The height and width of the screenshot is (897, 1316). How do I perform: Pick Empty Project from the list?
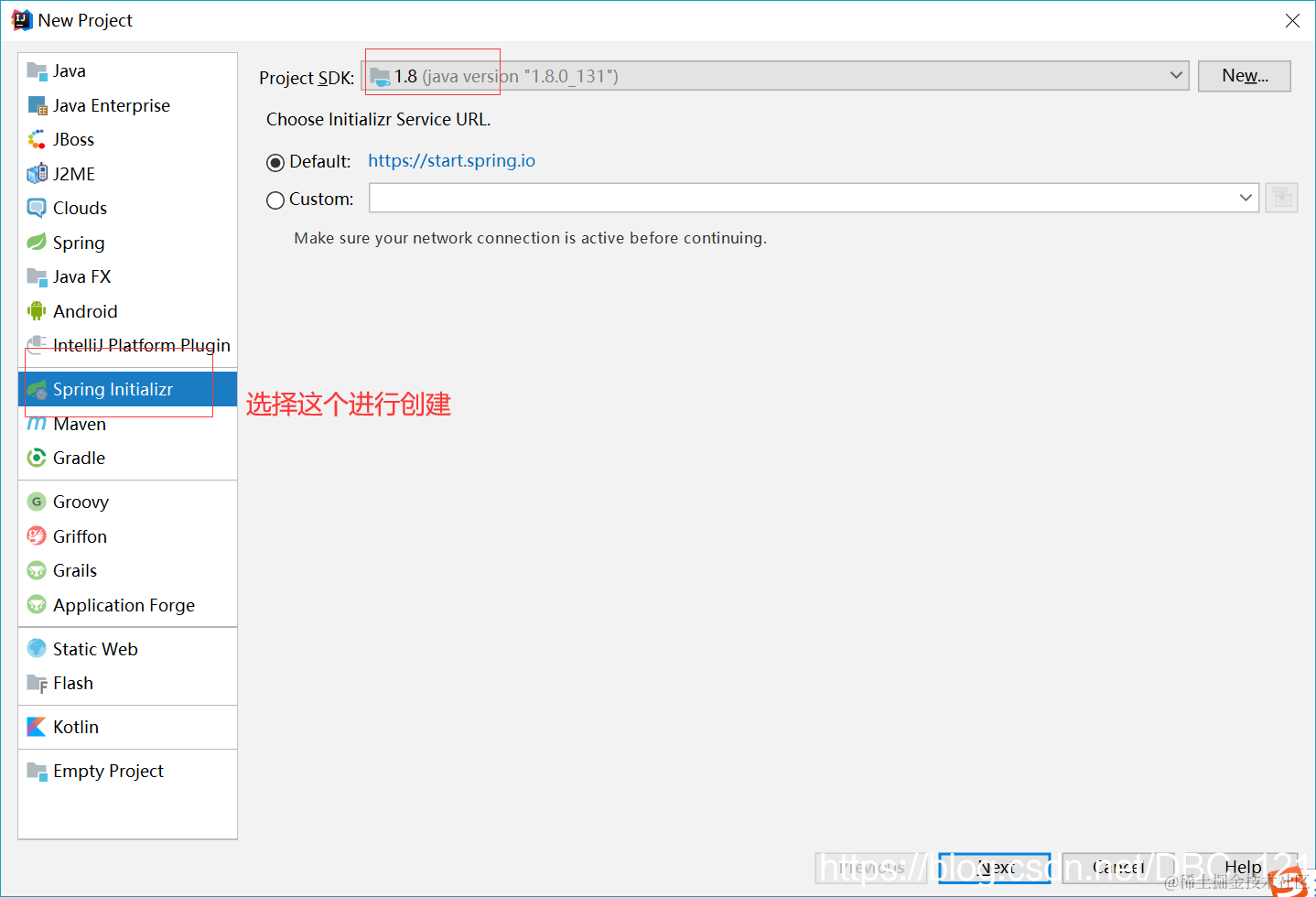point(128,771)
